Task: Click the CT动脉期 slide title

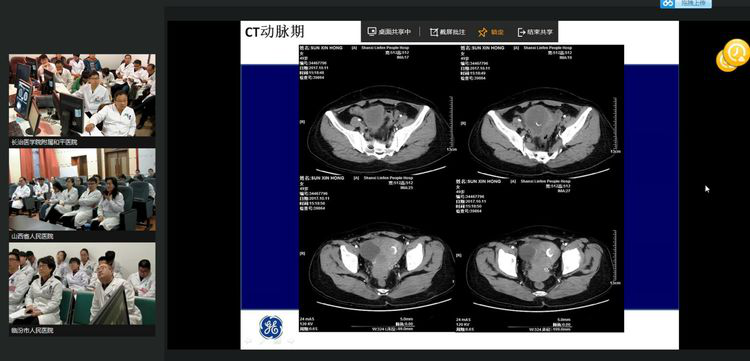Action: tap(275, 32)
